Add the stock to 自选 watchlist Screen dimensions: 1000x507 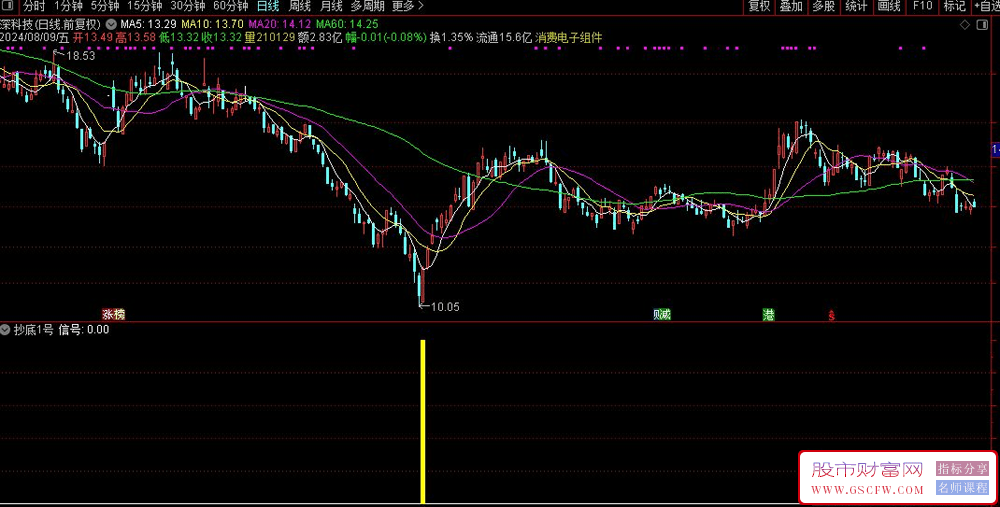987,6
